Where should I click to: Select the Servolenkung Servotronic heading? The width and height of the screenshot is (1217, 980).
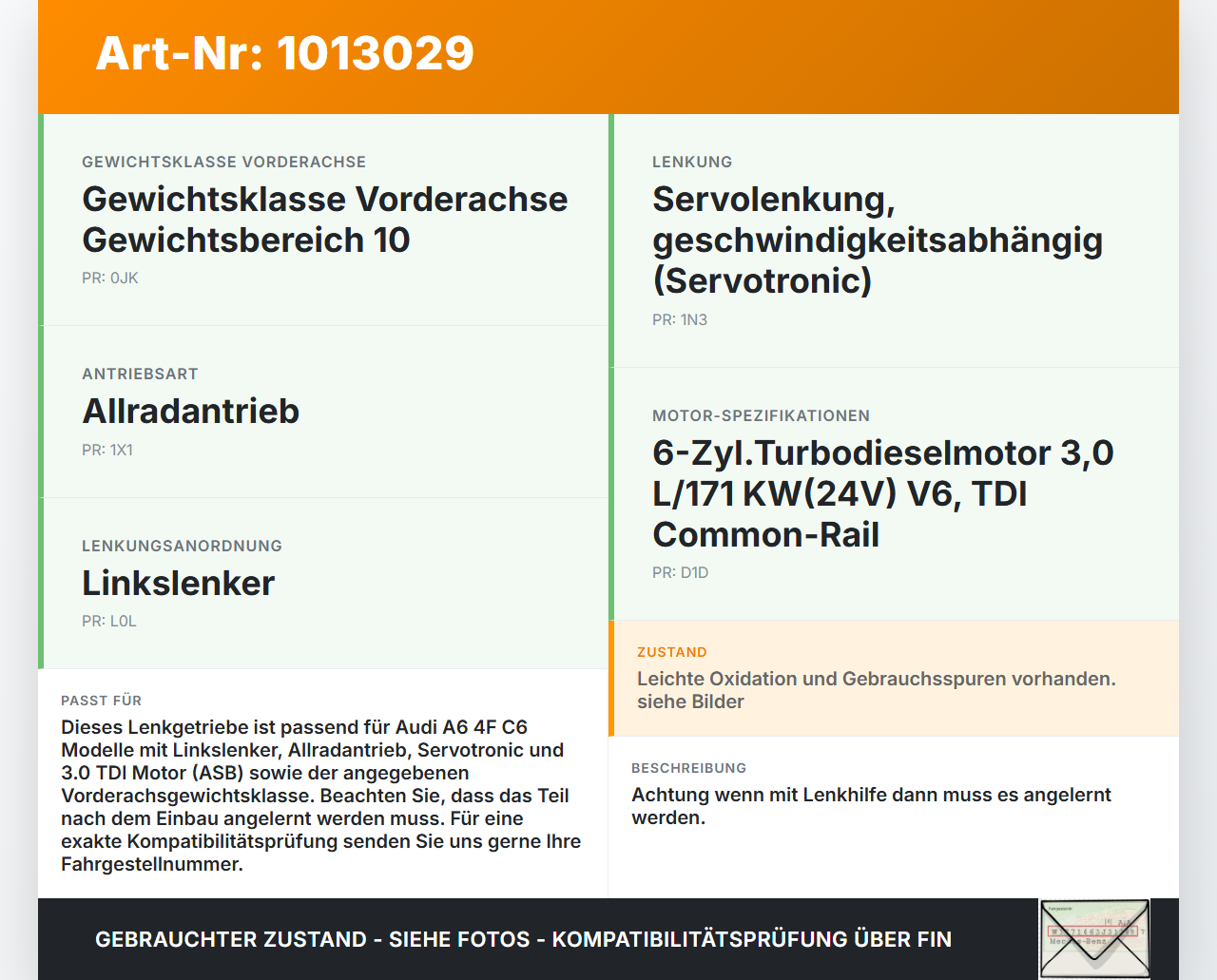(x=877, y=240)
